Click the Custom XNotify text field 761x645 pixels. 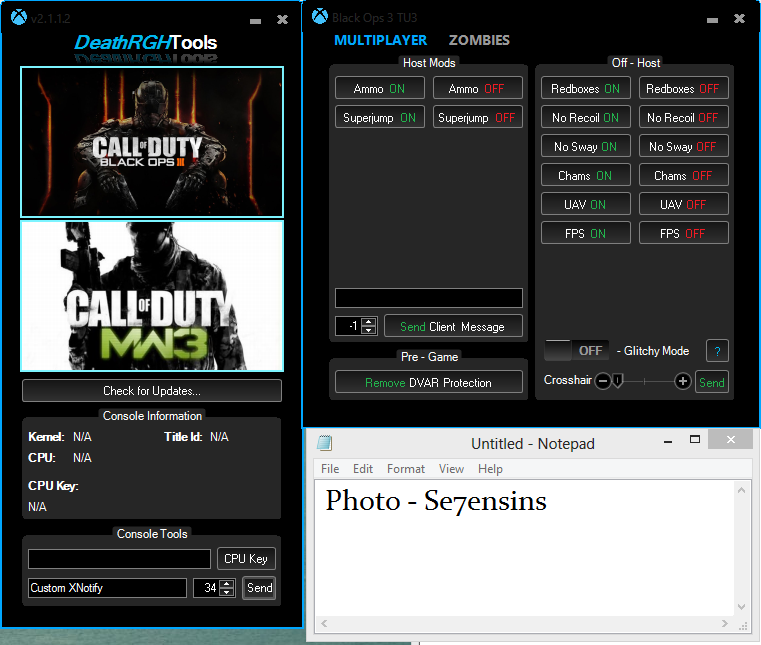click(x=107, y=588)
